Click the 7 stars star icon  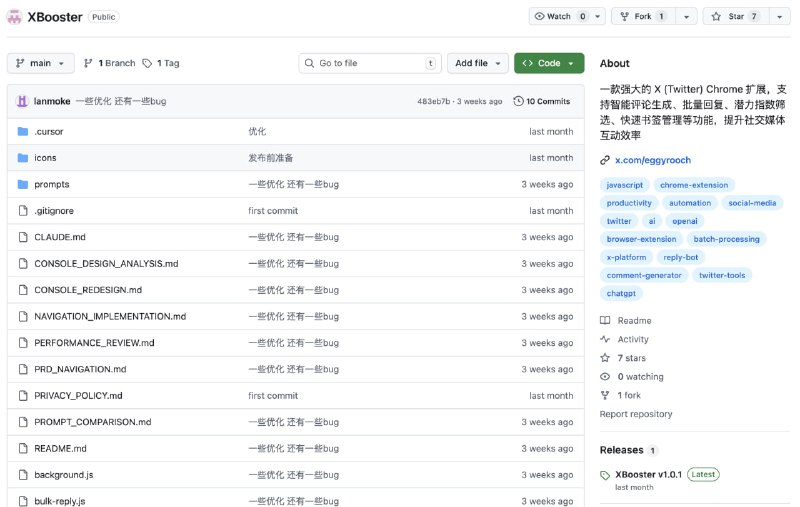pyautogui.click(x=605, y=358)
